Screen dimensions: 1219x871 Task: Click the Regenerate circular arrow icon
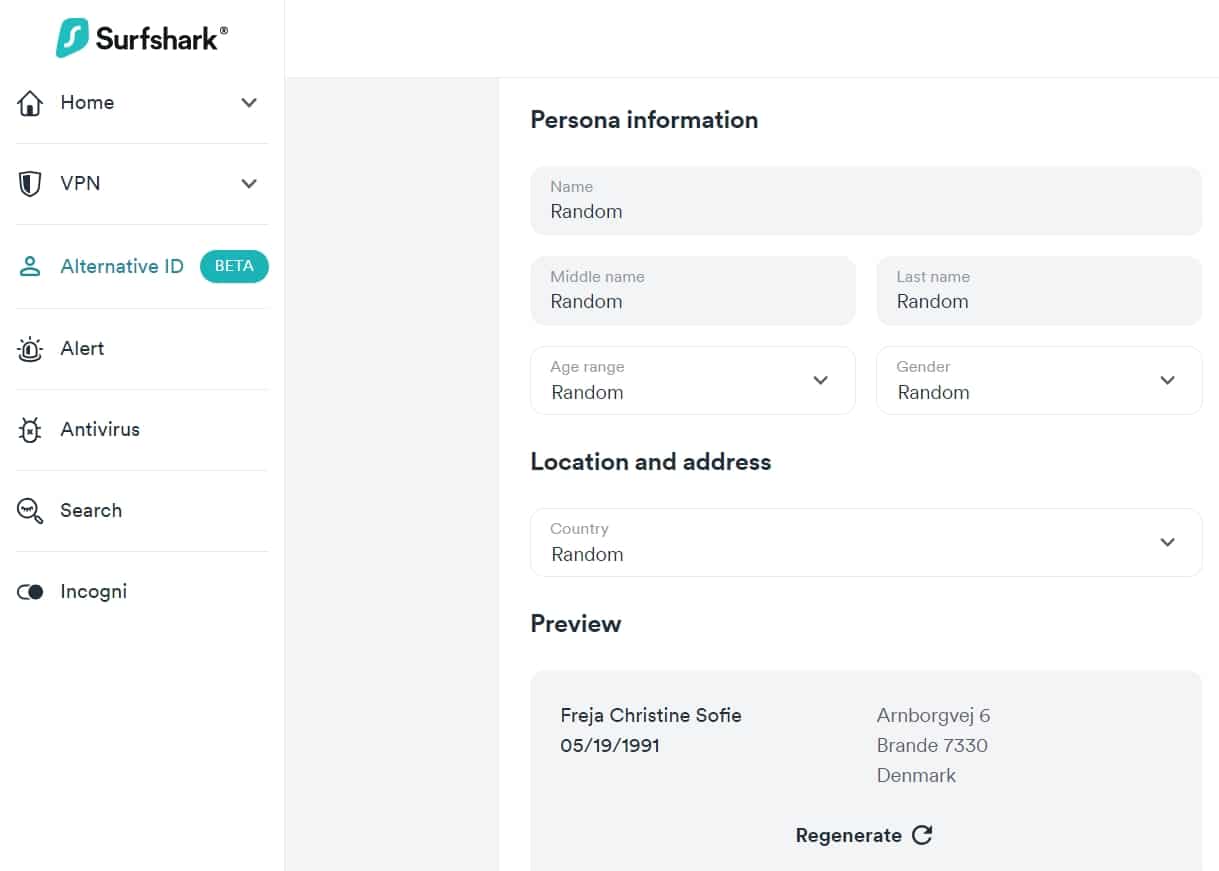point(922,835)
